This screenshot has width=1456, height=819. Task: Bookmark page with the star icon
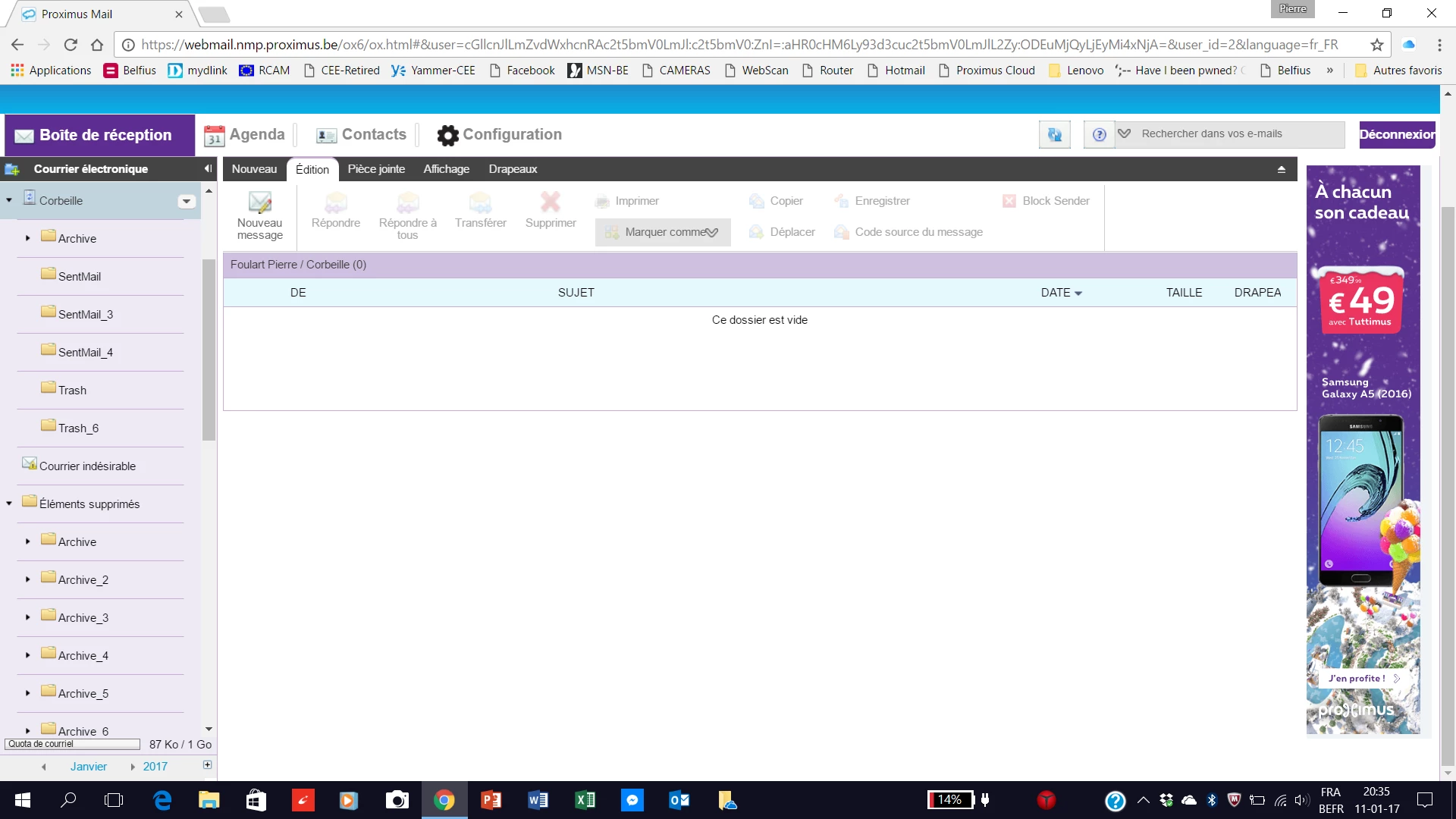pyautogui.click(x=1377, y=45)
